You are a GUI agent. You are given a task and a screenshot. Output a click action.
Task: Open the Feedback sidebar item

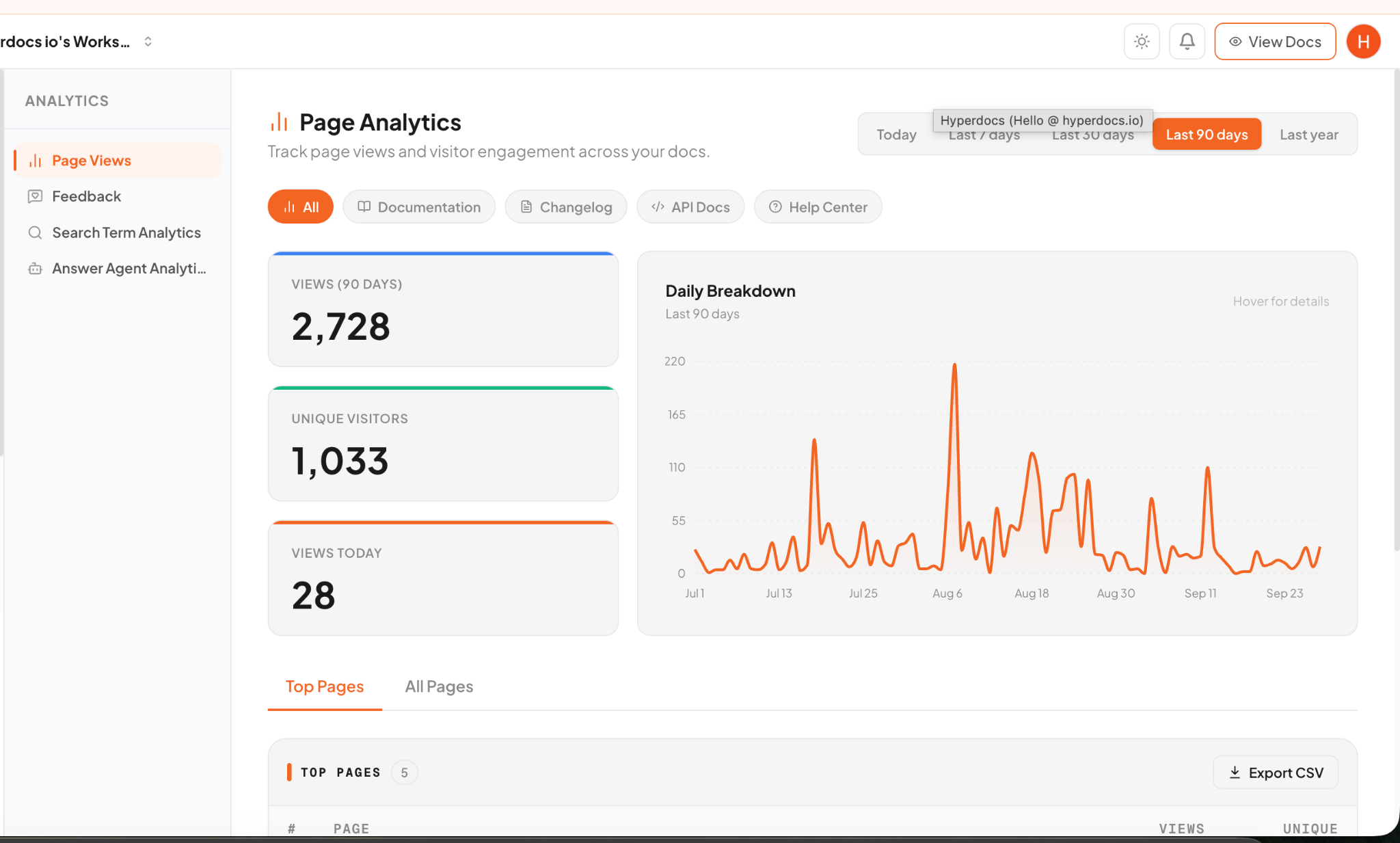[118, 197]
